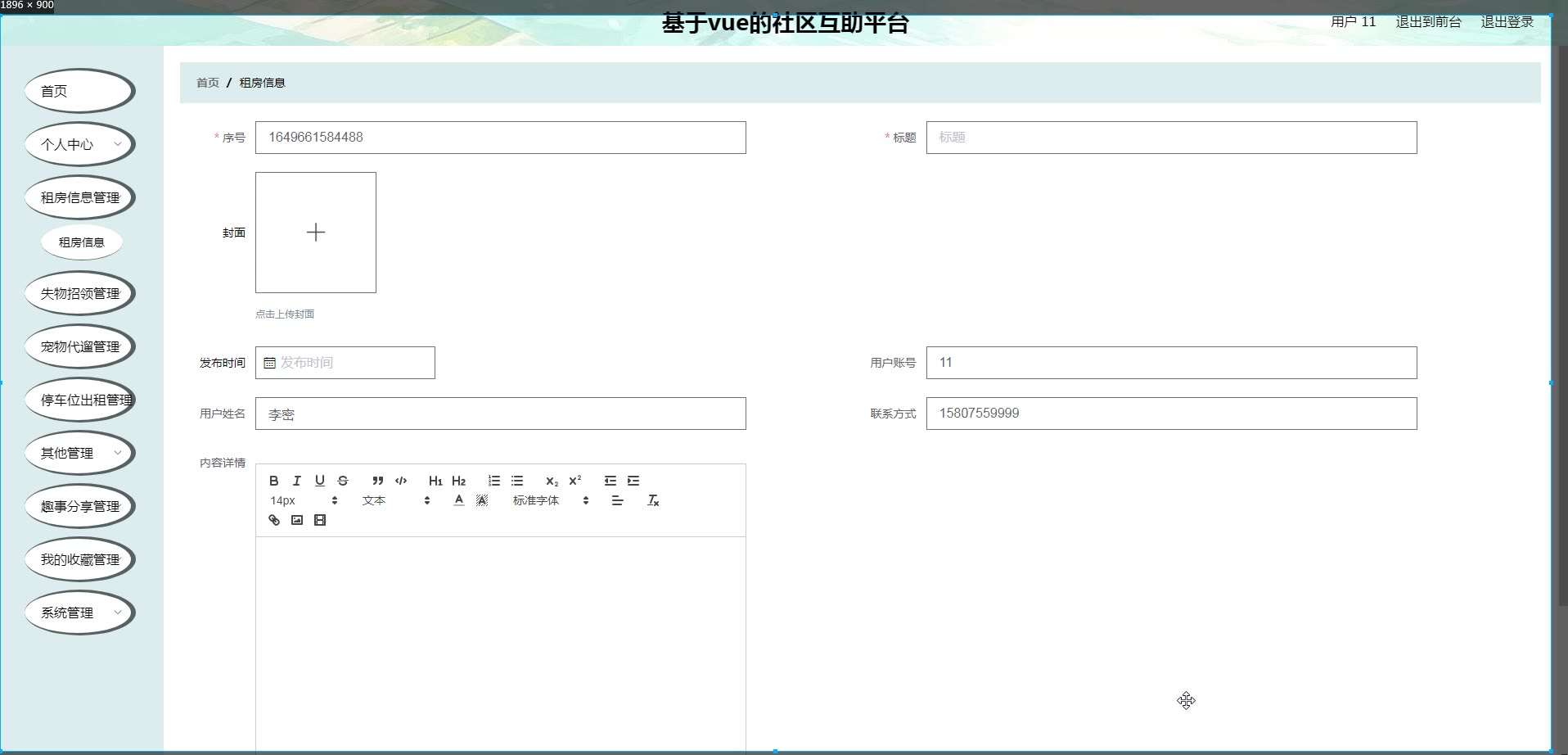The height and width of the screenshot is (755, 1568).
Task: Click the 封面 field label
Action: pyautogui.click(x=234, y=233)
